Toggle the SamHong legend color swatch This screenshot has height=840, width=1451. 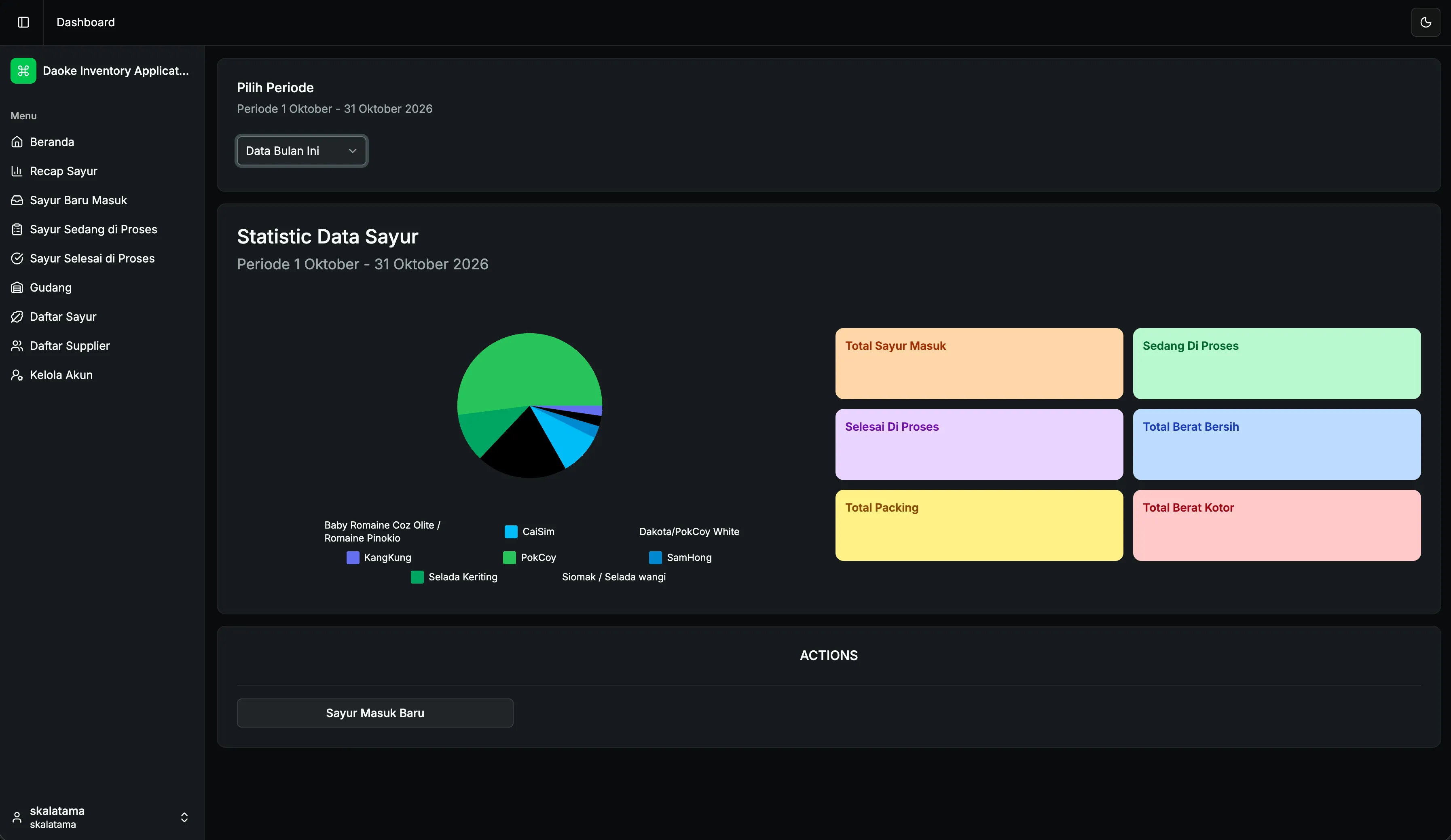[x=655, y=557]
